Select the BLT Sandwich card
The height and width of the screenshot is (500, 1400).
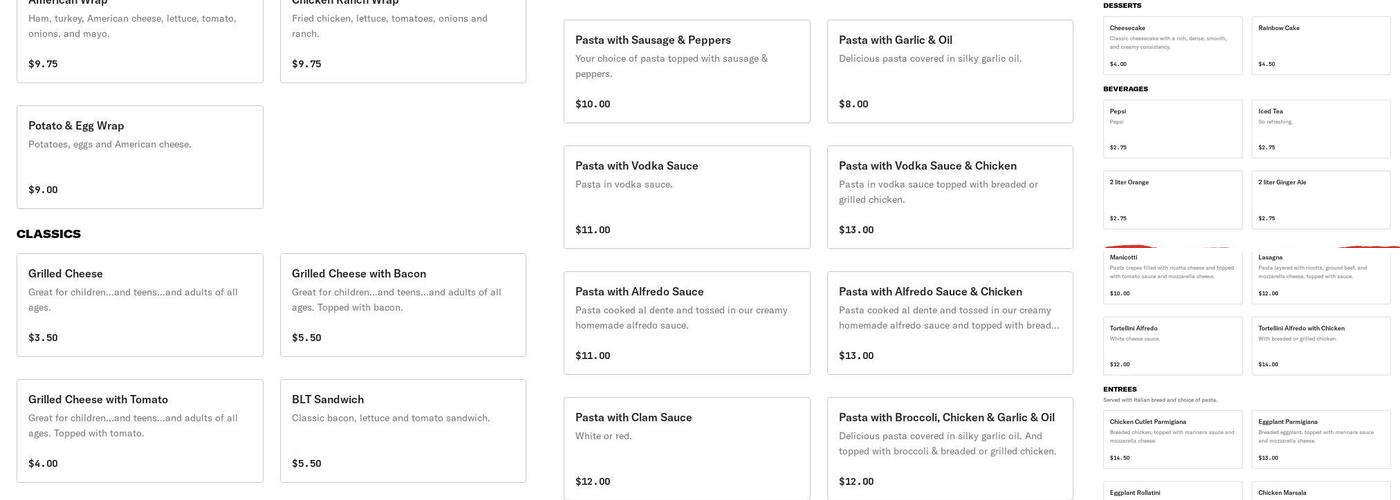click(403, 431)
